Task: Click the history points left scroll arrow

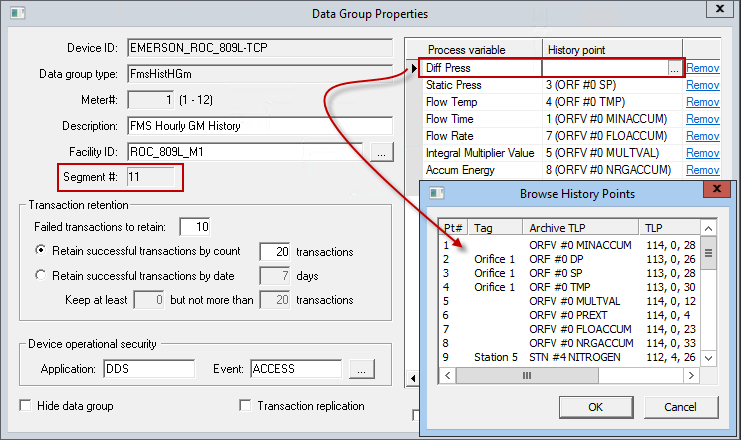Action: coord(448,375)
